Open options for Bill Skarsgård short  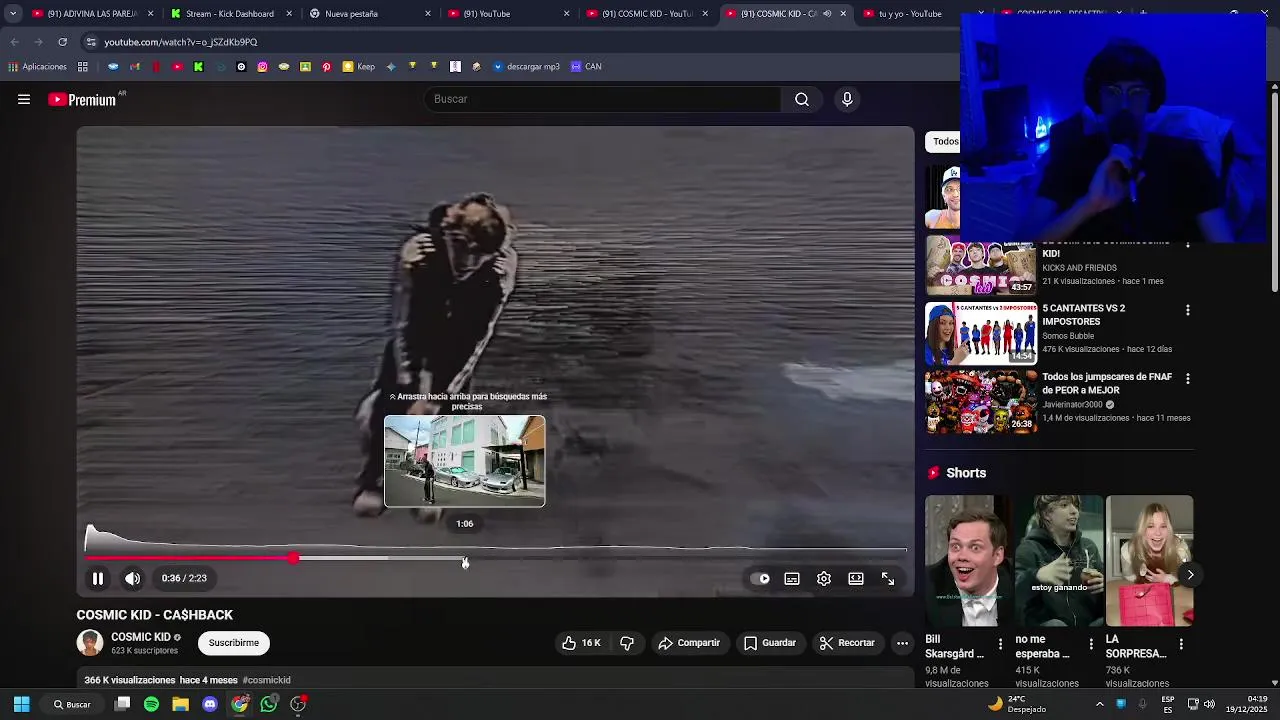1000,644
